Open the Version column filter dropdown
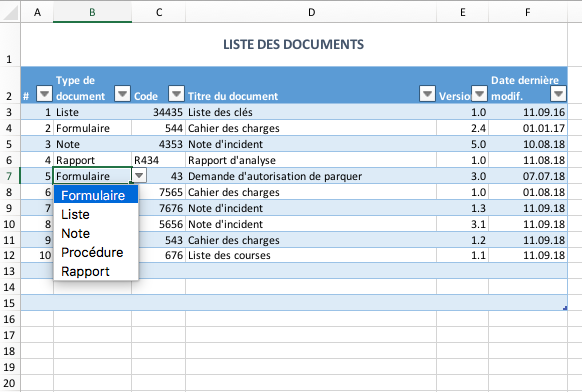Viewport: 582px width, 392px height. click(479, 94)
